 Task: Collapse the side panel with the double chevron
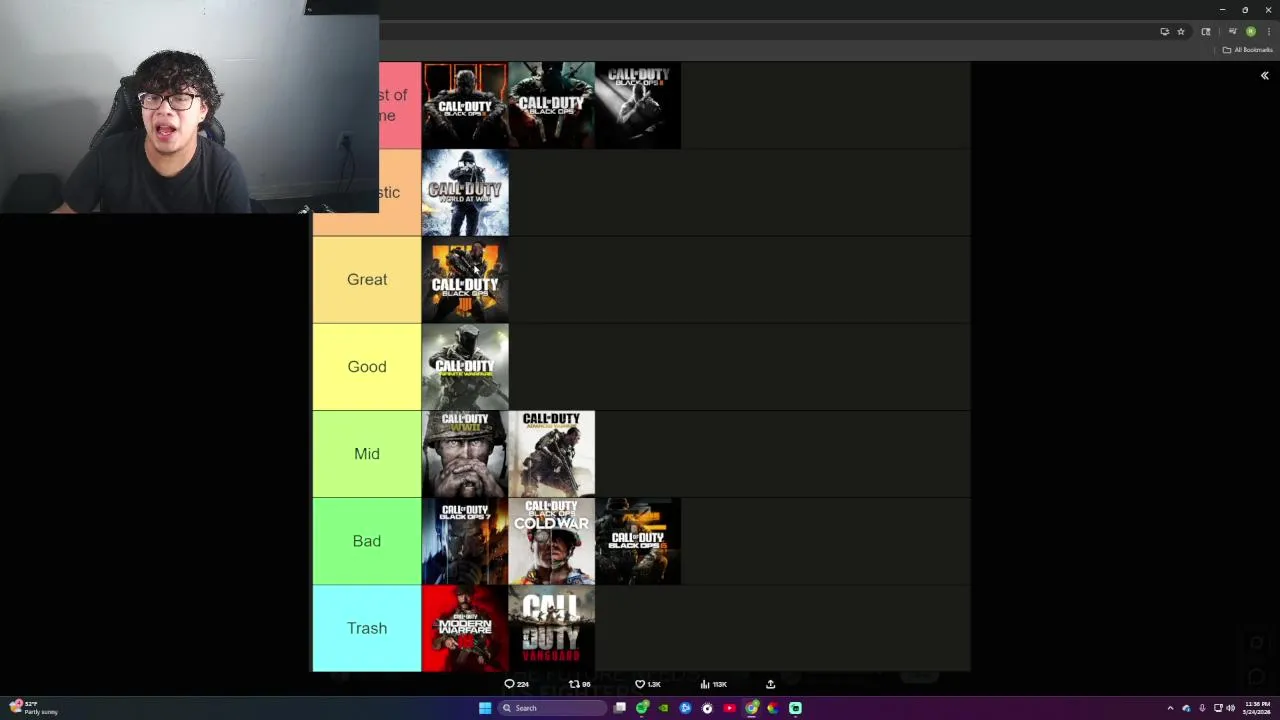1264,76
